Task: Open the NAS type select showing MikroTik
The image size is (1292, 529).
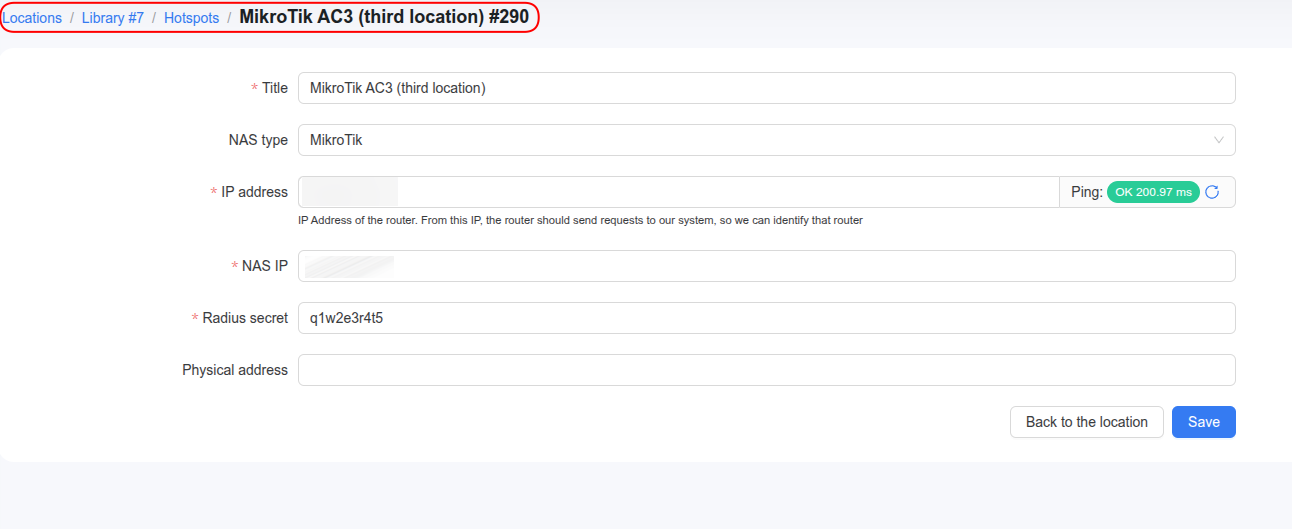Action: pyautogui.click(x=767, y=140)
